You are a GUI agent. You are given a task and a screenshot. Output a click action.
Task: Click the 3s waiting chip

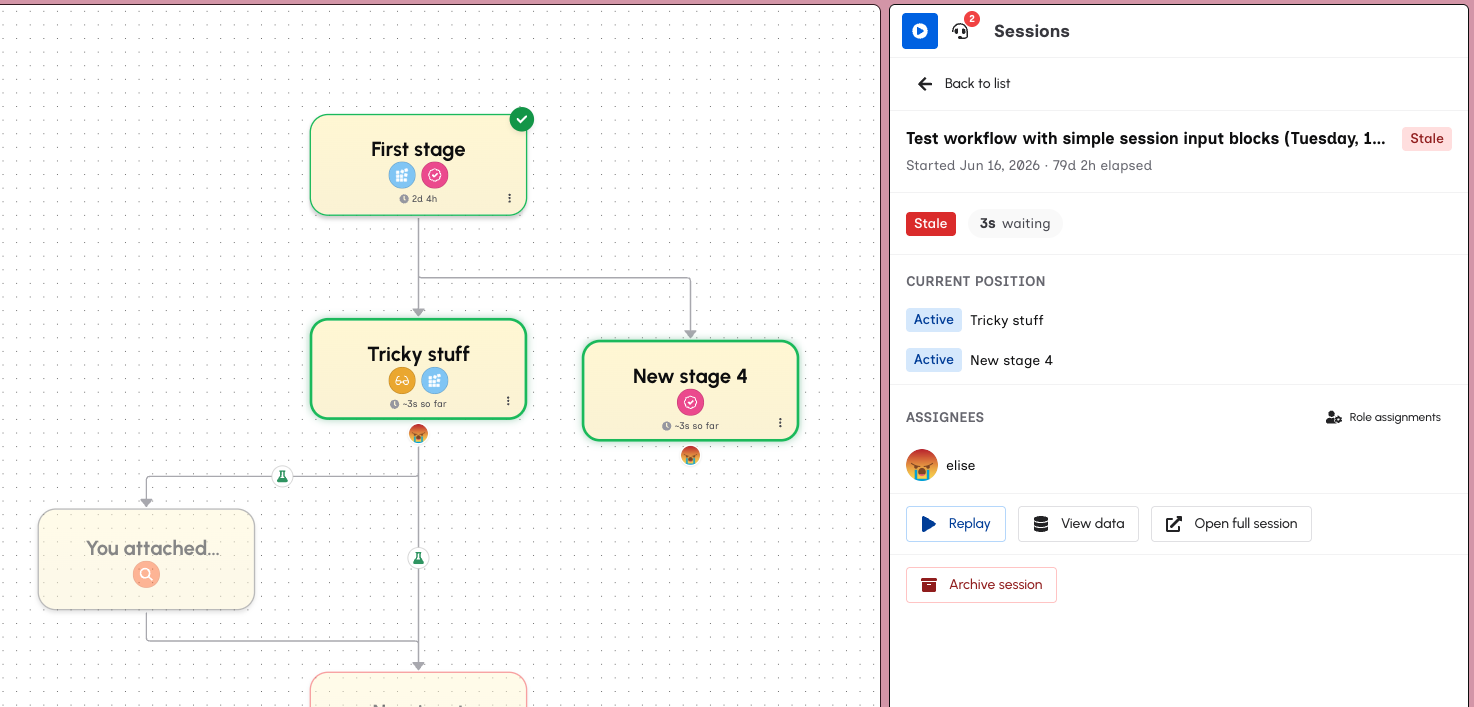[1015, 224]
